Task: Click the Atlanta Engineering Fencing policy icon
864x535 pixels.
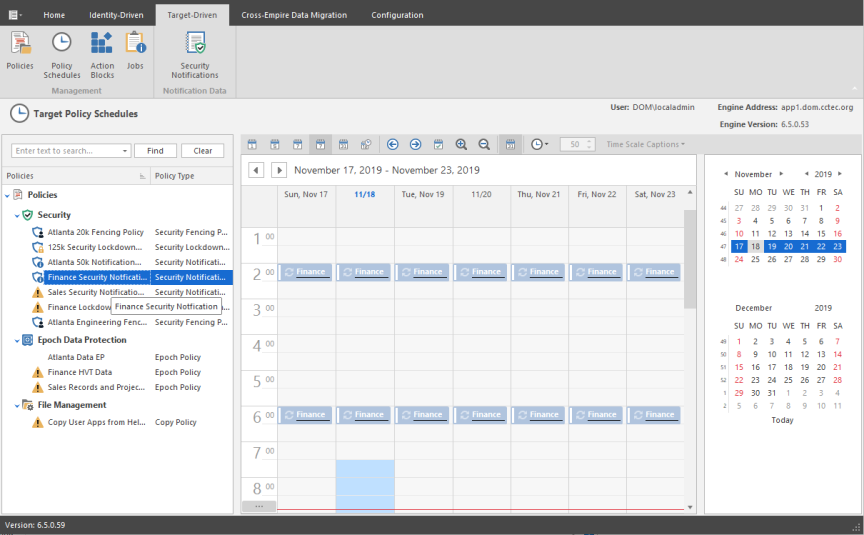Action: 37,322
